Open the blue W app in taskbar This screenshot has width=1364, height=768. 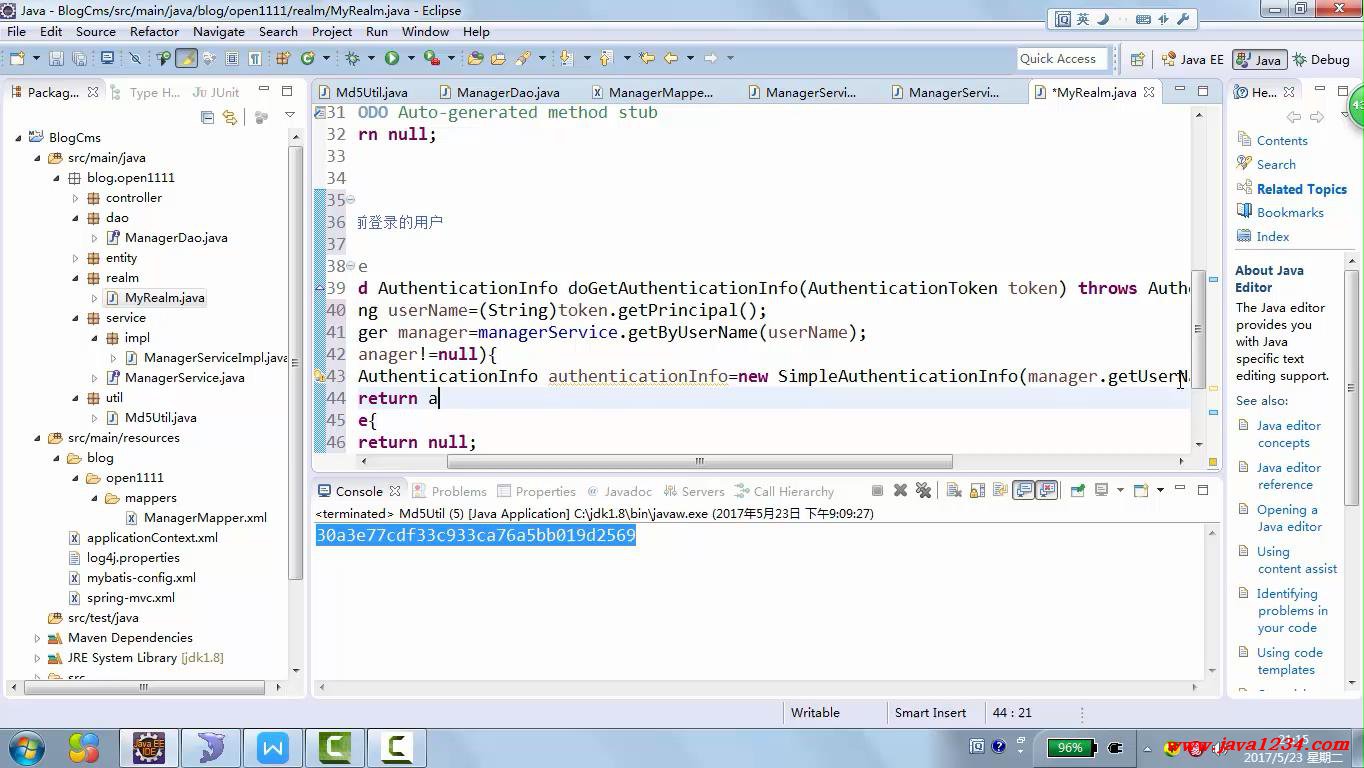click(273, 747)
